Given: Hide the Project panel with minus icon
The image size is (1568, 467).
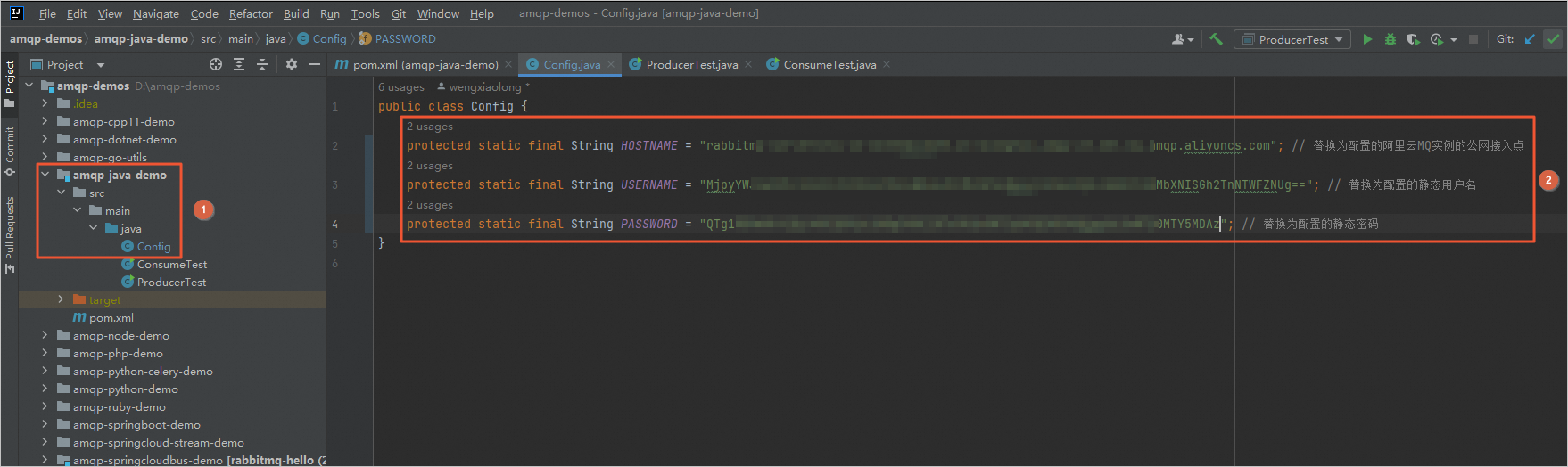Looking at the screenshot, I should (x=315, y=64).
